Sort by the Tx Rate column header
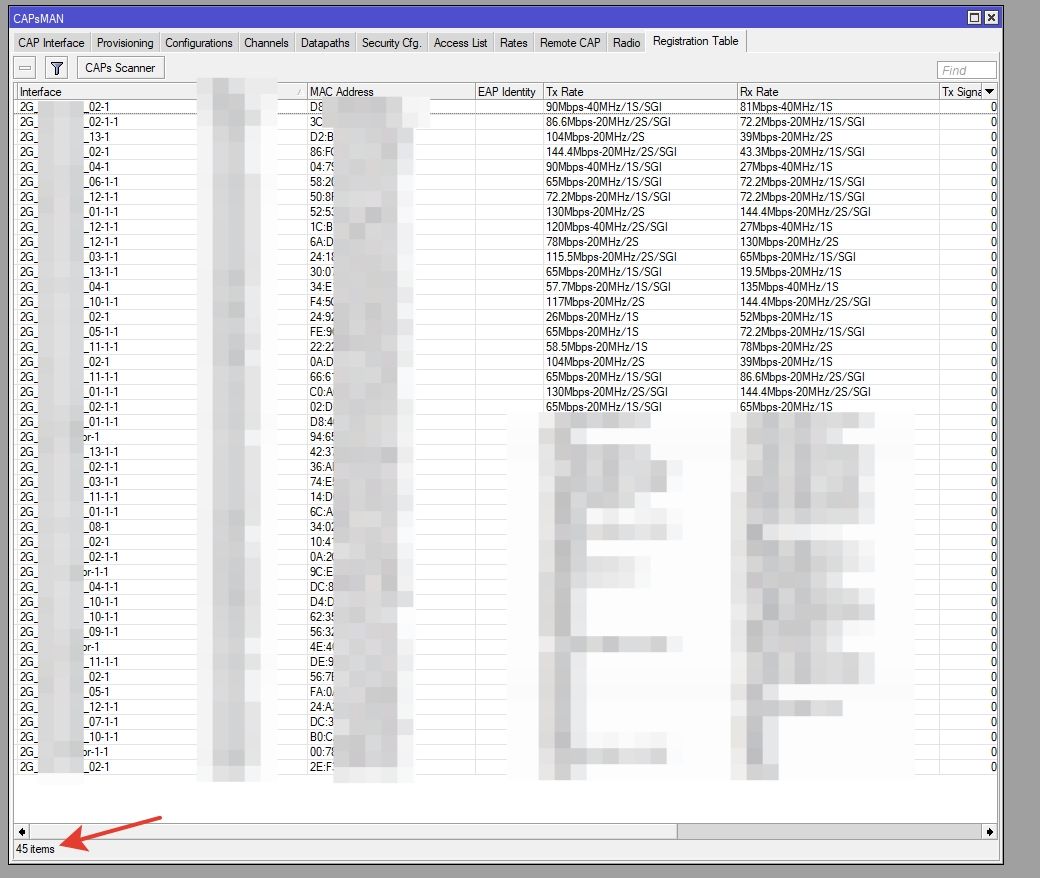1040x878 pixels. pos(639,92)
